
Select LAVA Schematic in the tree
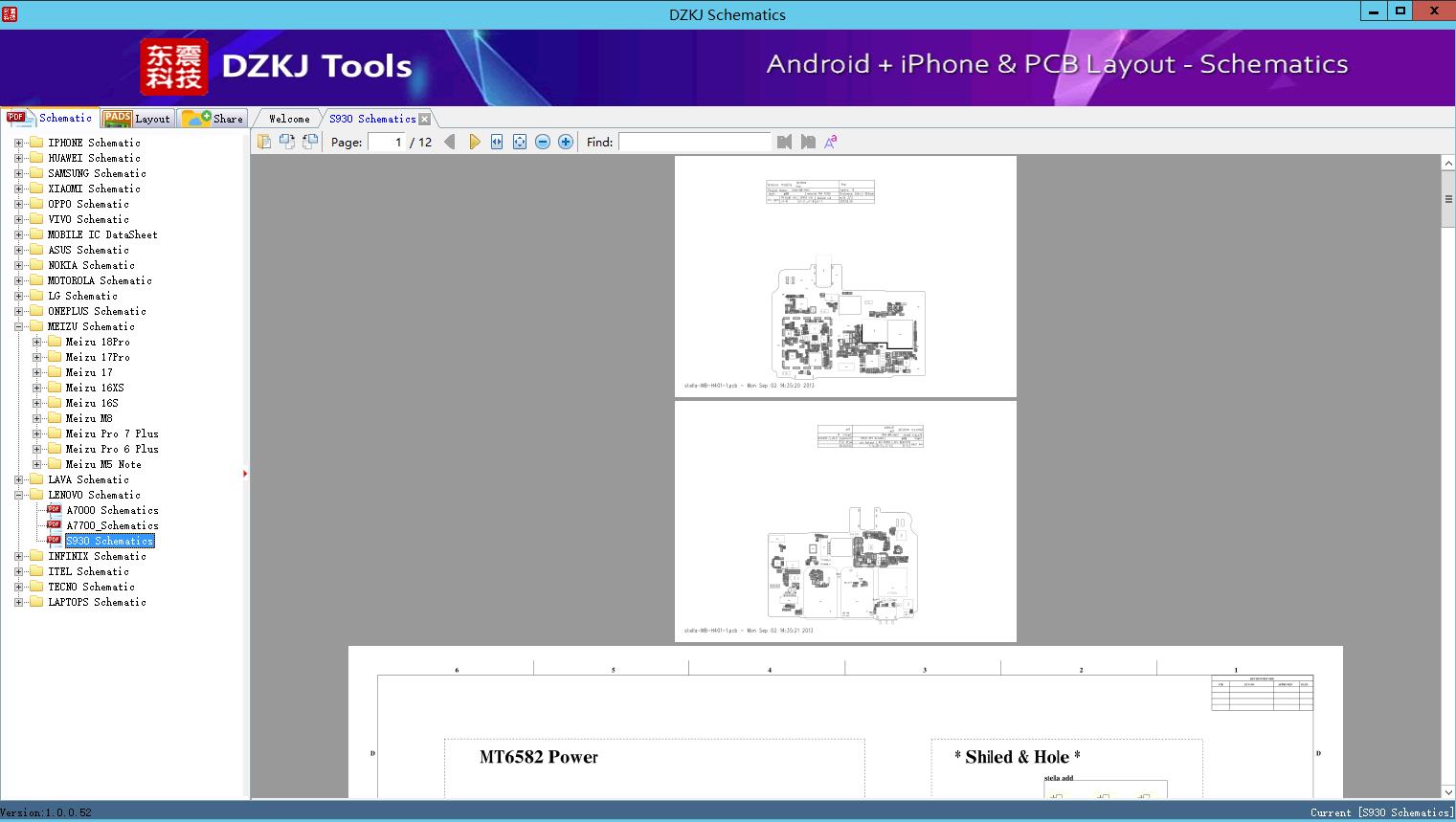point(88,479)
